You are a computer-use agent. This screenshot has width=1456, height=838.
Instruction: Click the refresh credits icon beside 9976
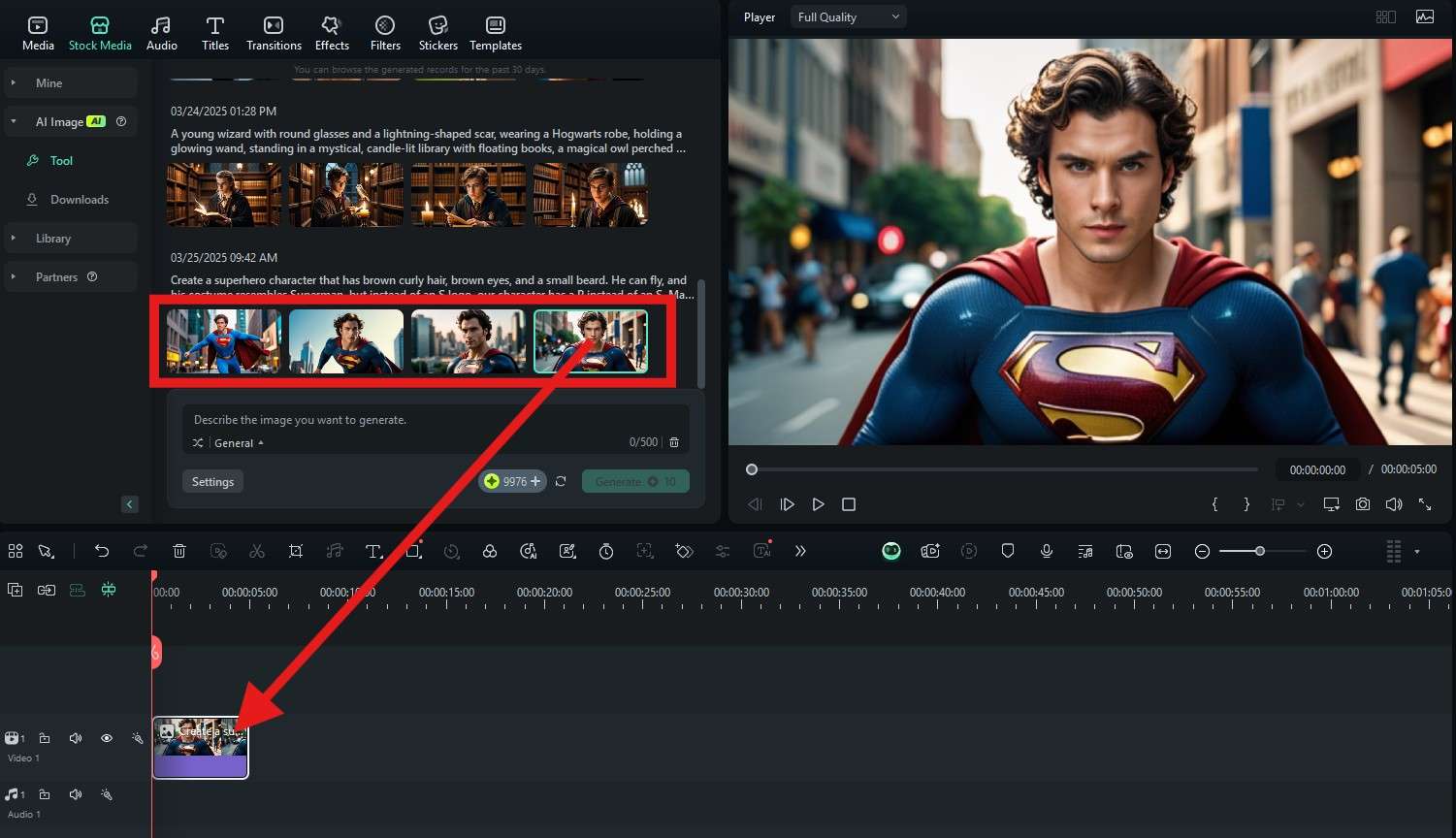tap(561, 481)
